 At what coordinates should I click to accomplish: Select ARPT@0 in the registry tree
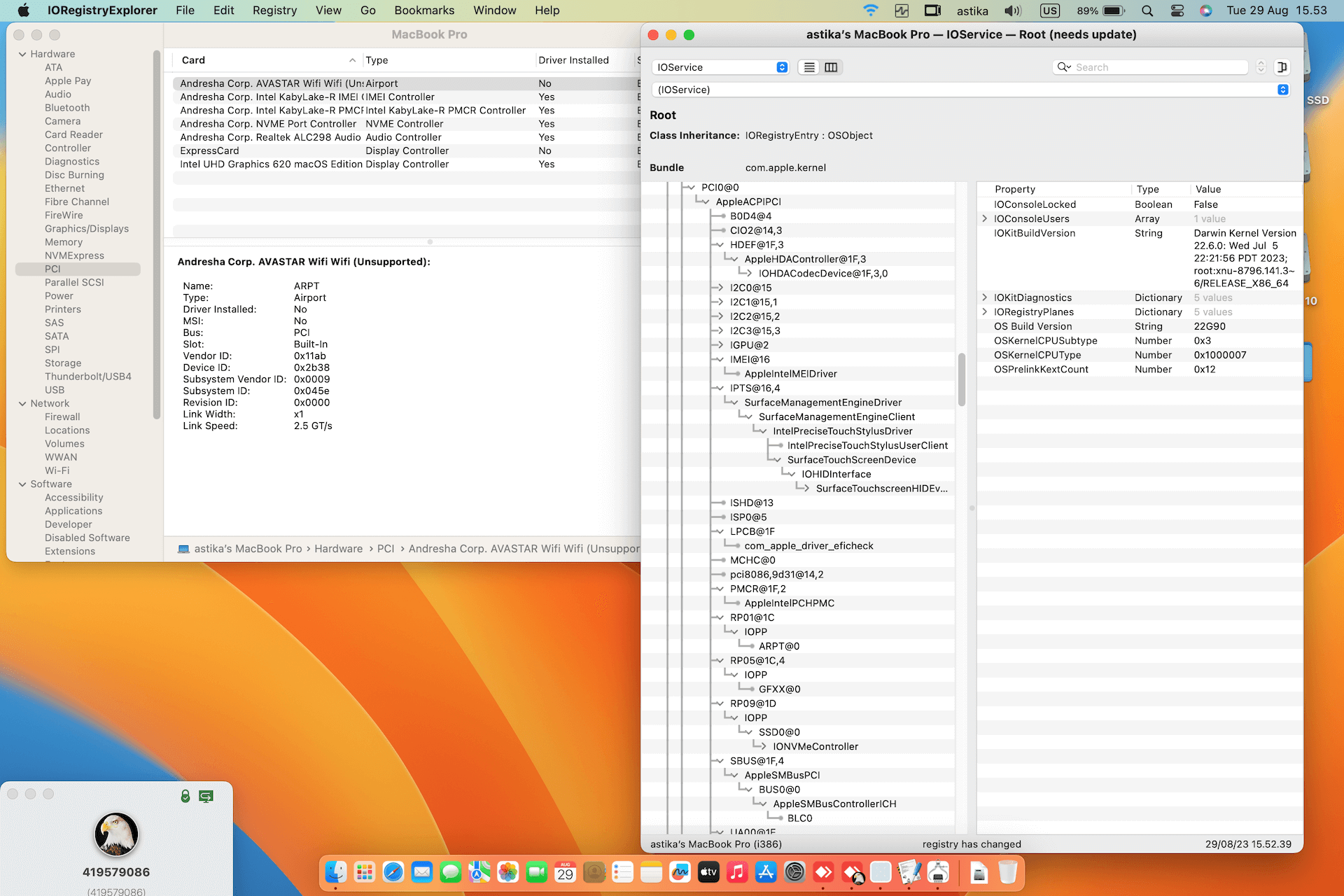click(x=778, y=646)
